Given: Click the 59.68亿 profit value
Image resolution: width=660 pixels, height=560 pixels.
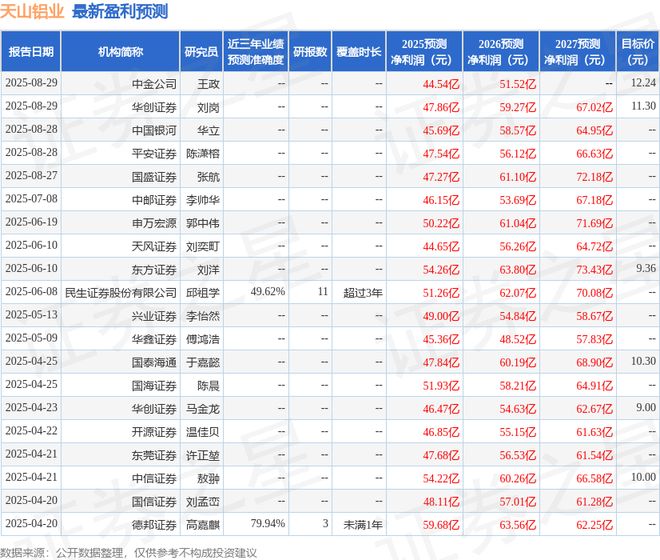Looking at the screenshot, I should pyautogui.click(x=441, y=525).
